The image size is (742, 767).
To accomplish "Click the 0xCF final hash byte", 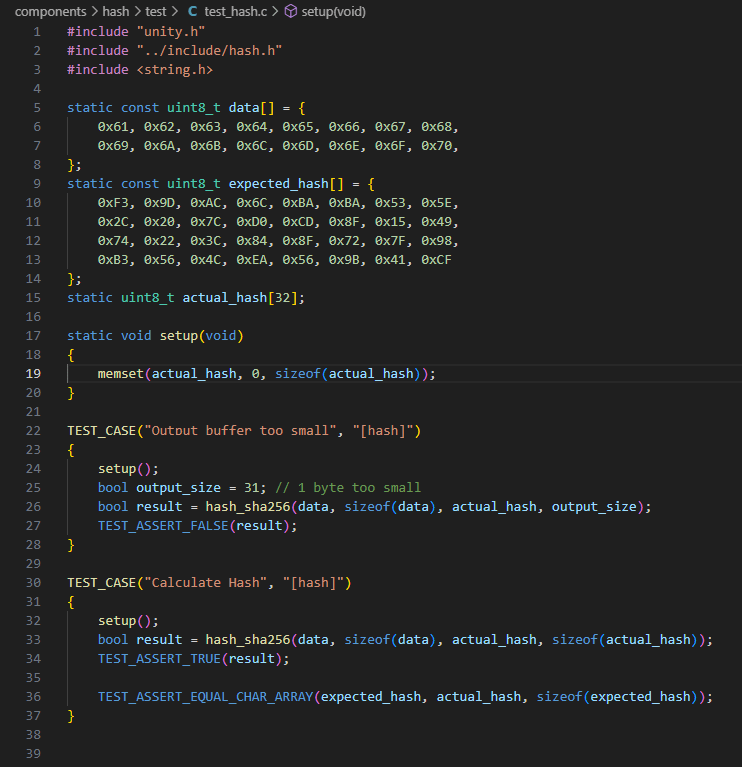I will coord(436,260).
